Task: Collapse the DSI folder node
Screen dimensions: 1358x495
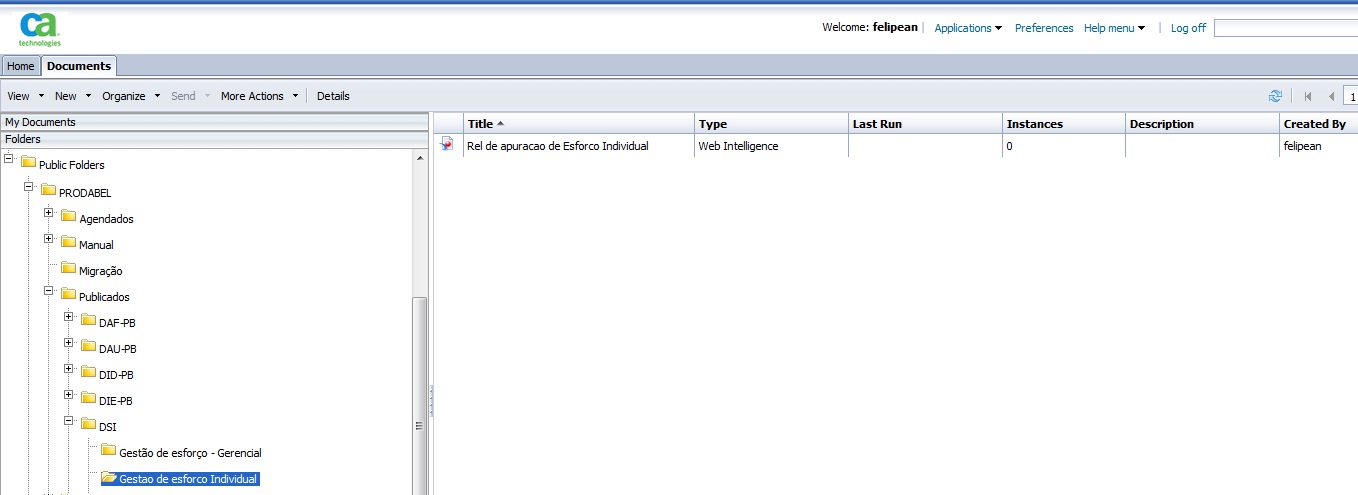Action: coord(69,421)
